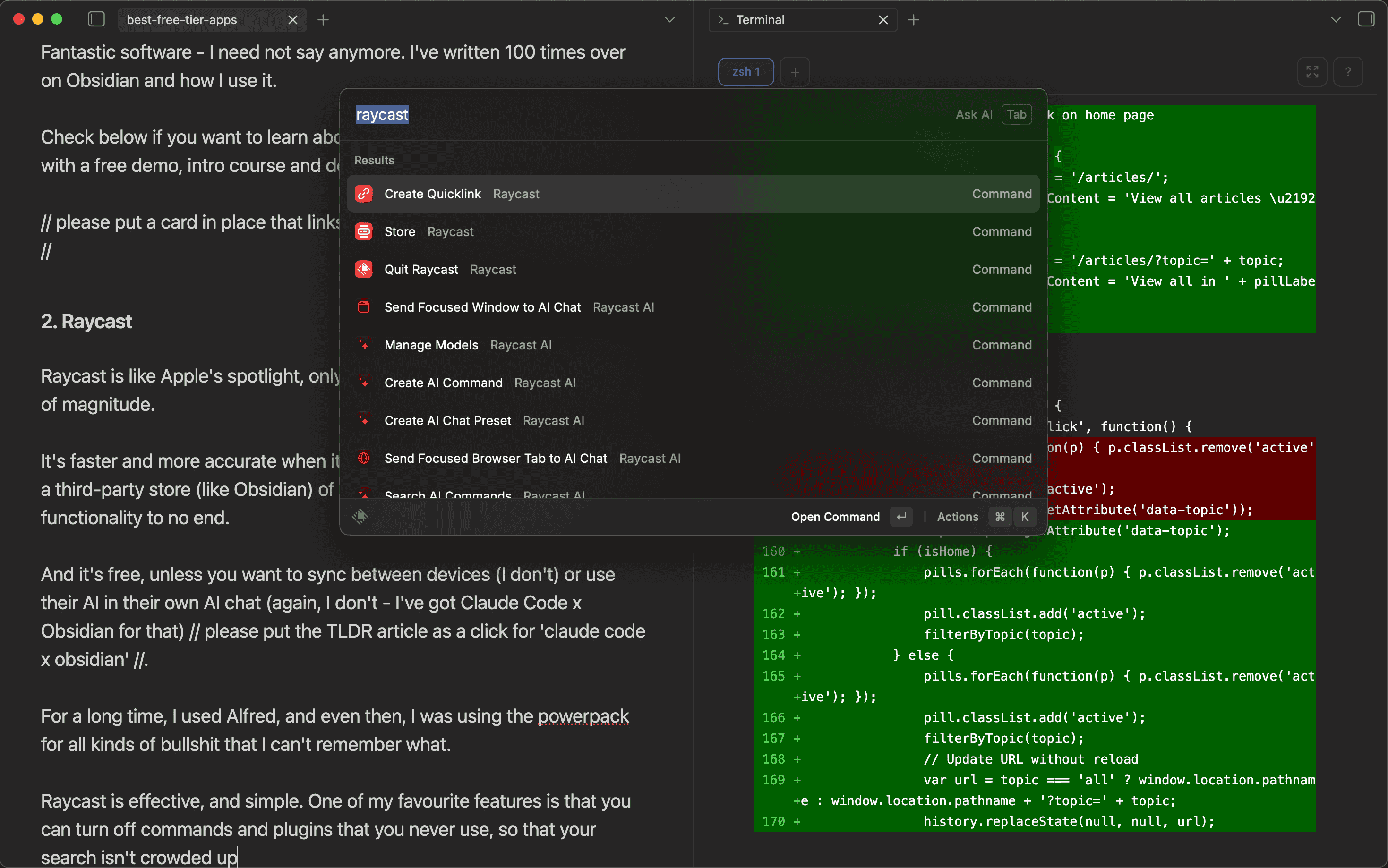This screenshot has width=1388, height=868.
Task: Switch to the zsh 1 terminal session
Action: (745, 72)
